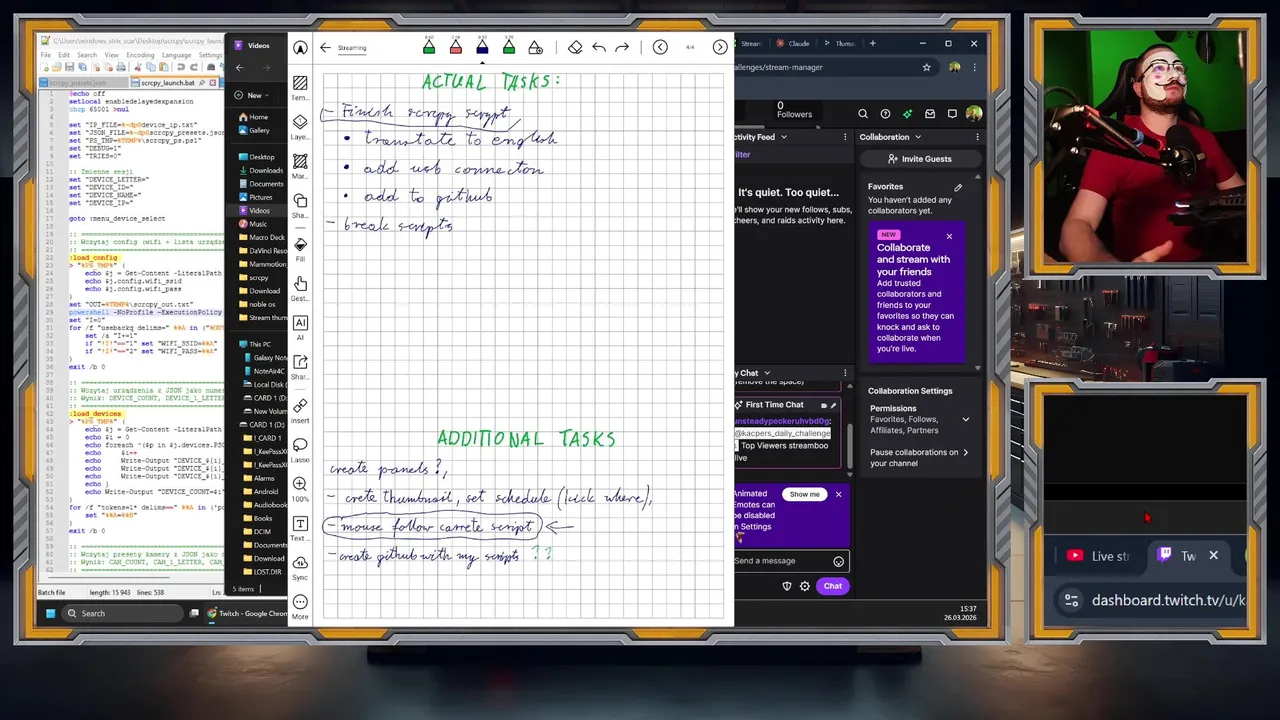The image size is (1280, 720).
Task: Select the red pen in note toolbar
Action: [x=455, y=47]
